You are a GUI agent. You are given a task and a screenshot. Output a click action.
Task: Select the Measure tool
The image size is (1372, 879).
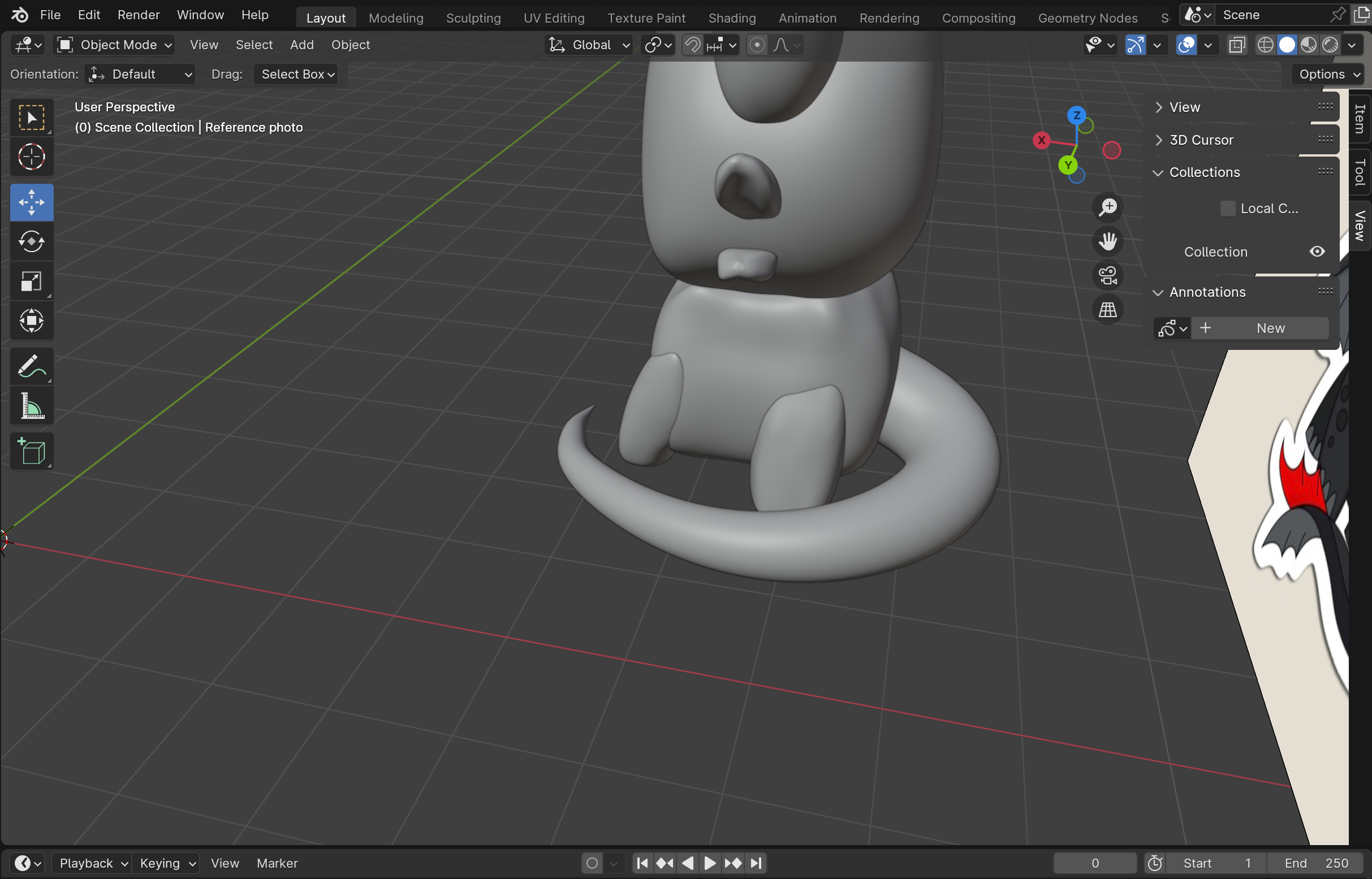[x=32, y=406]
